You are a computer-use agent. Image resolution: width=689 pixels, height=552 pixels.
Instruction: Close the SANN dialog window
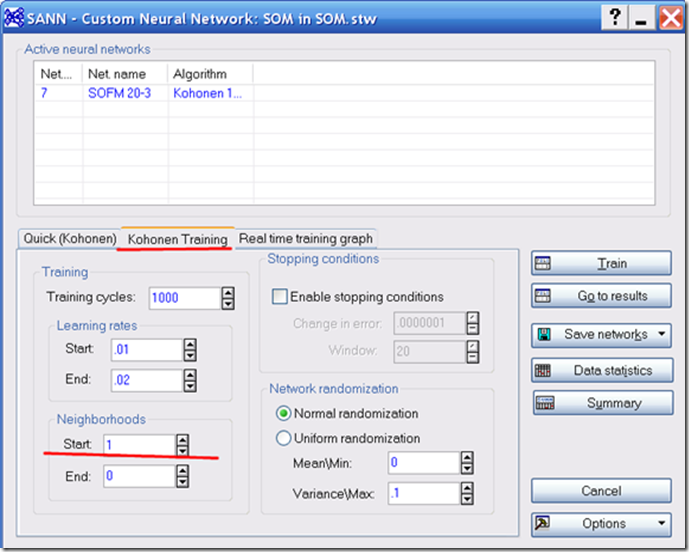671,18
